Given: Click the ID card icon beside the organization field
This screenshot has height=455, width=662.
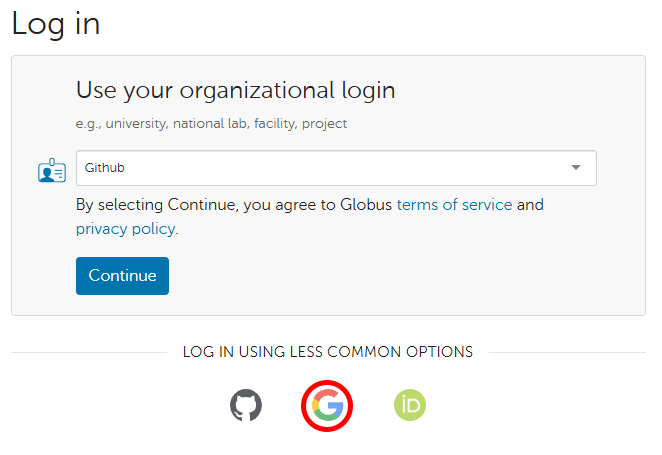Looking at the screenshot, I should click(51, 170).
